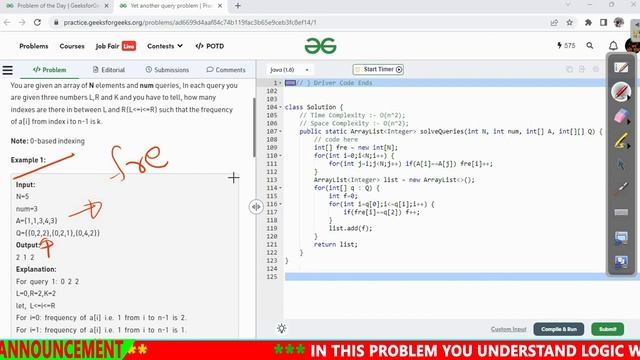640x360 pixels.
Task: Click the lightning streak 575 counter
Action: pos(566,46)
